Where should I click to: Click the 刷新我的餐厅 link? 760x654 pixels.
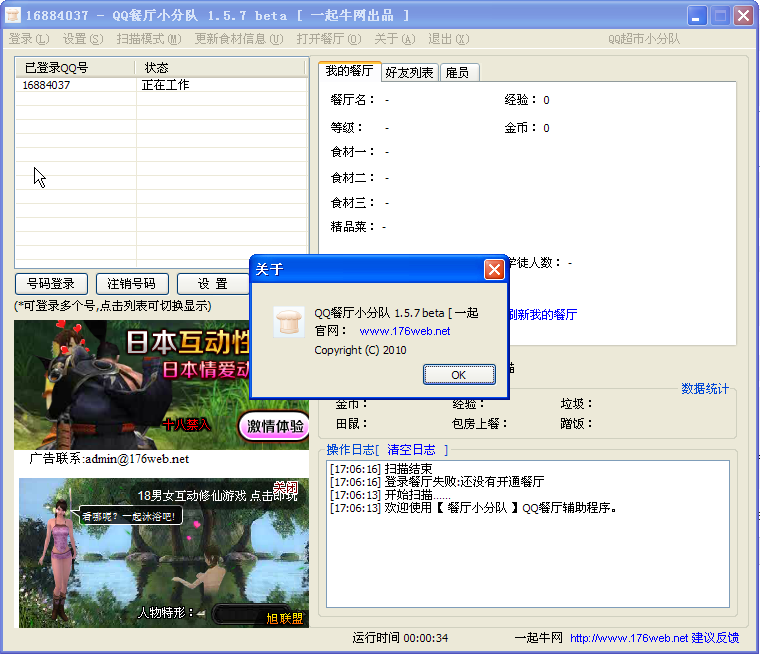pos(542,315)
